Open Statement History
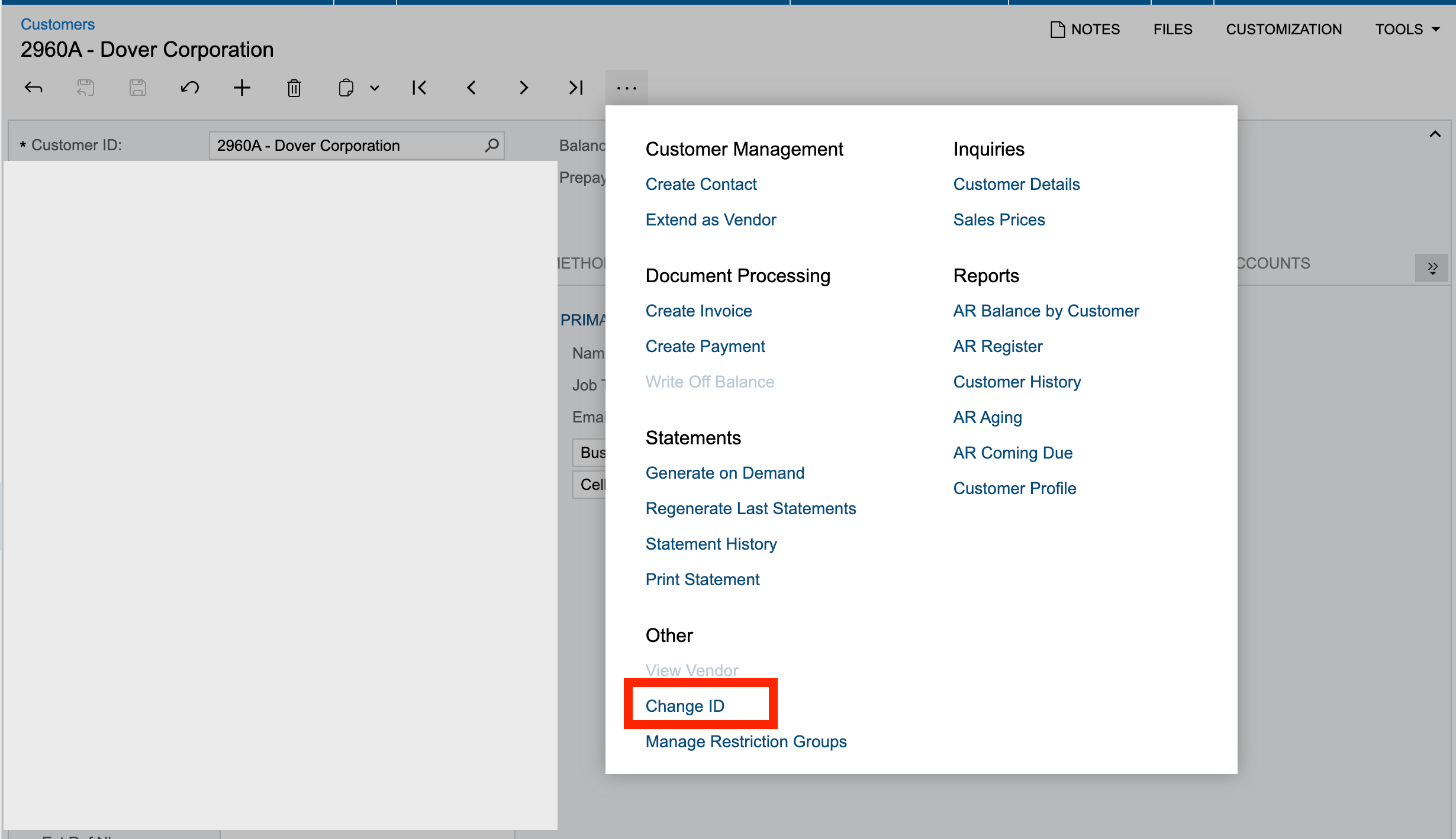The width and height of the screenshot is (1456, 839). coord(711,544)
